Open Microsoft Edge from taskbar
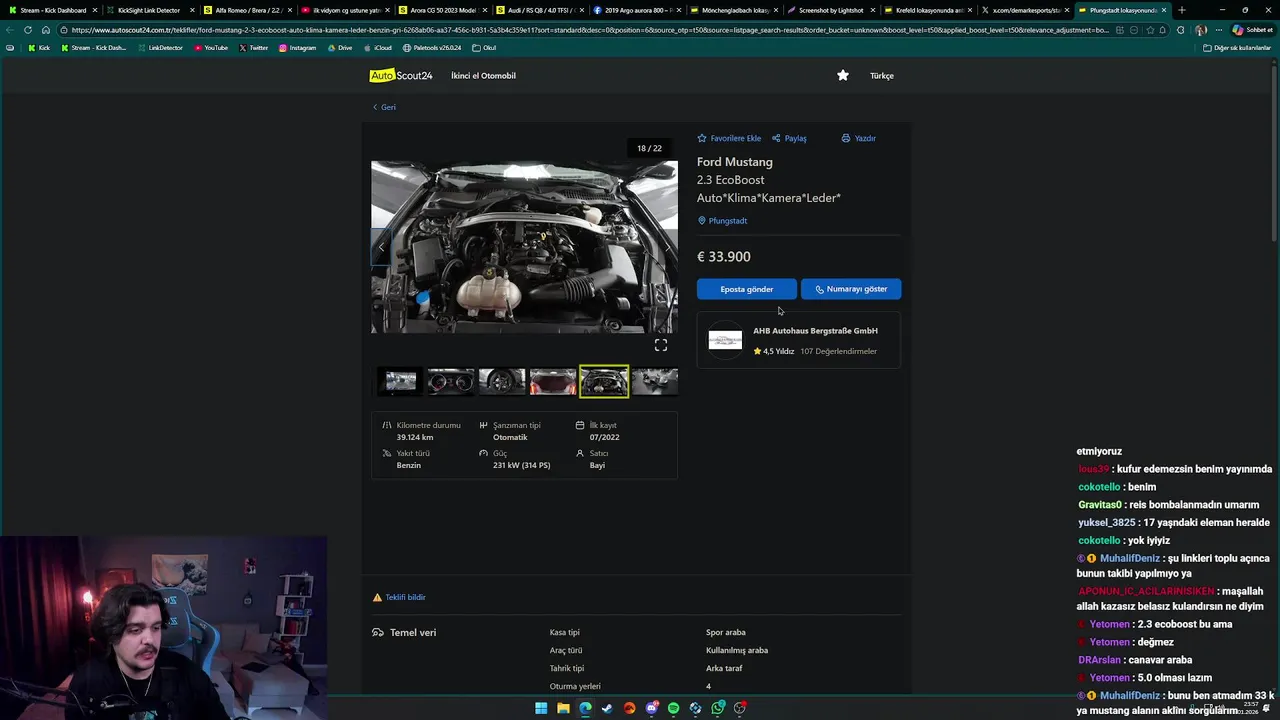 585,708
